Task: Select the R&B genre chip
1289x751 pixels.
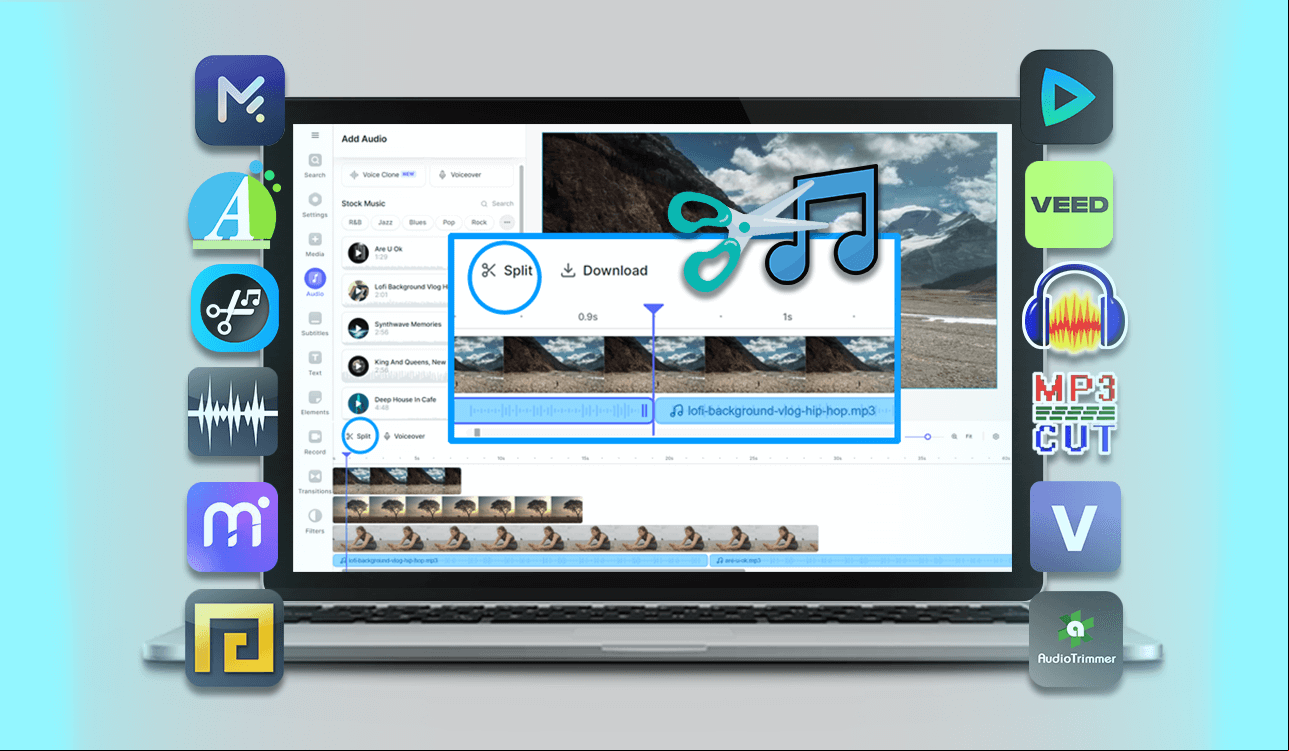Action: coord(355,222)
